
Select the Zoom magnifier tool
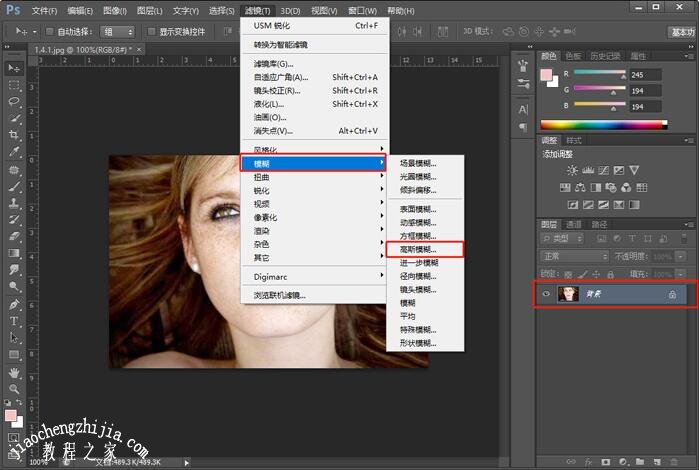[15, 388]
